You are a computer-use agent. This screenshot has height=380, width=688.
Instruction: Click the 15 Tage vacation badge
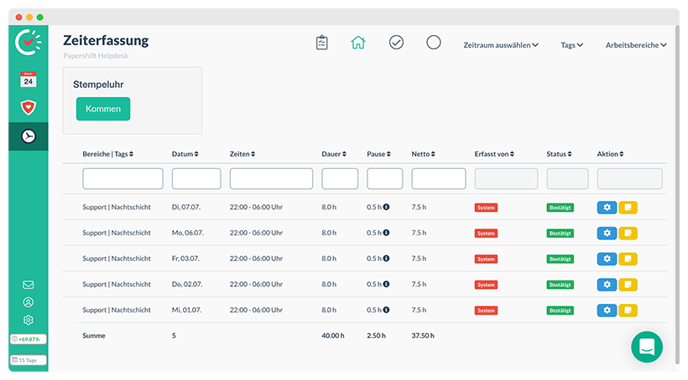pyautogui.click(x=28, y=360)
